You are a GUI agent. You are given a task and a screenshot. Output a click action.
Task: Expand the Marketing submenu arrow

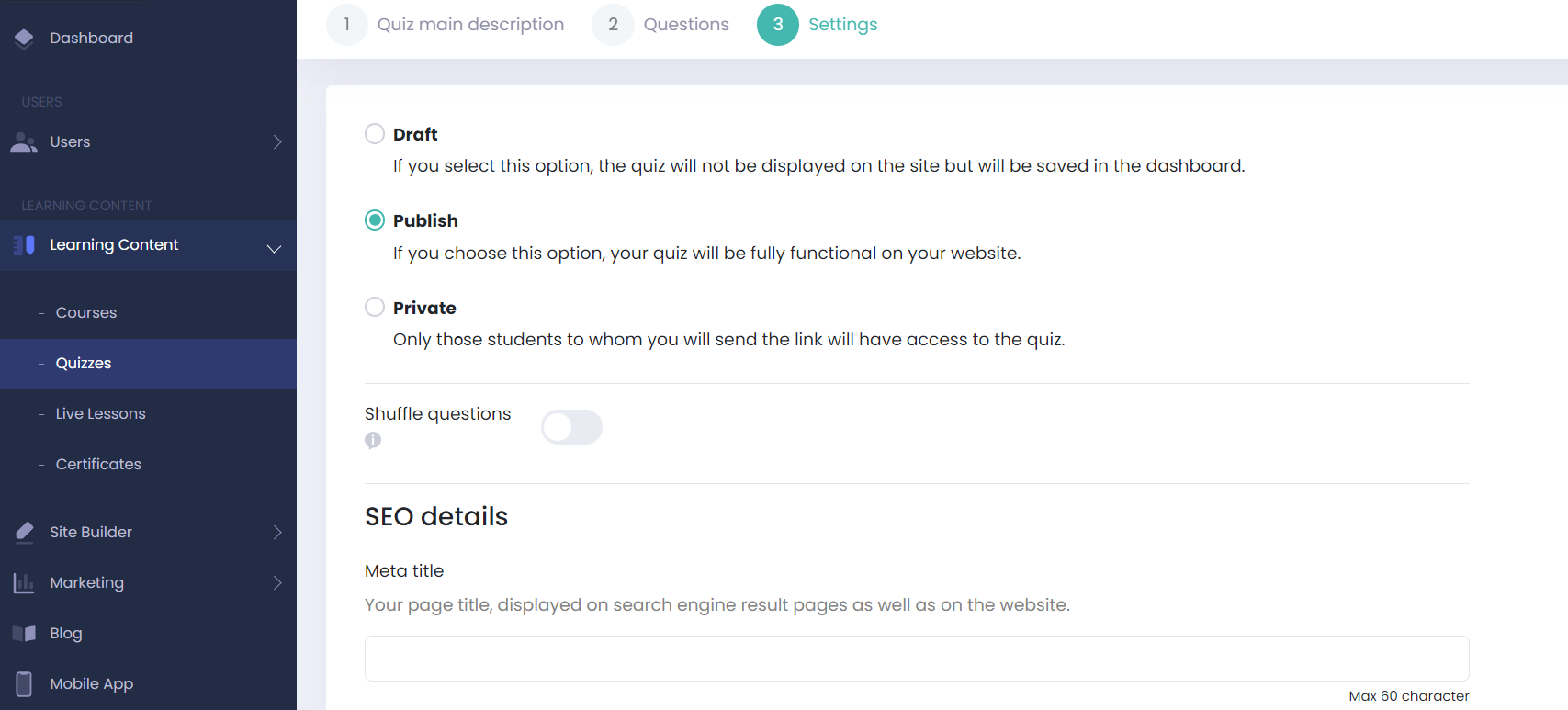coord(277,583)
